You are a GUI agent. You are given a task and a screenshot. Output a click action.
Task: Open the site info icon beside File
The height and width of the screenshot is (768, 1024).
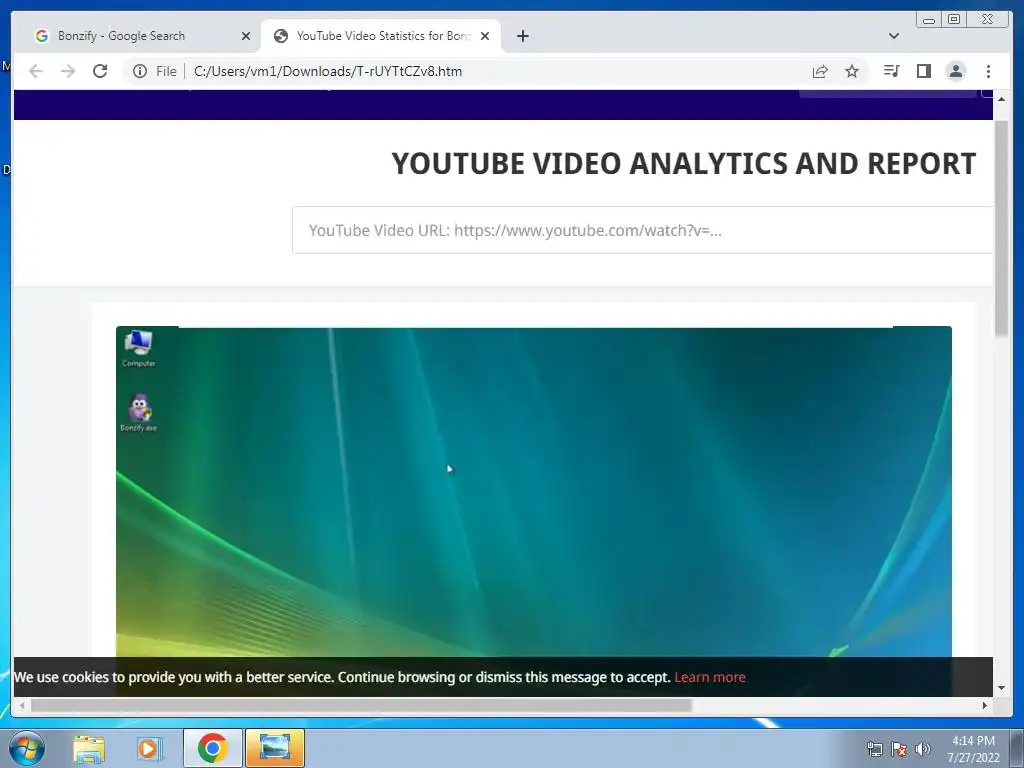point(140,71)
